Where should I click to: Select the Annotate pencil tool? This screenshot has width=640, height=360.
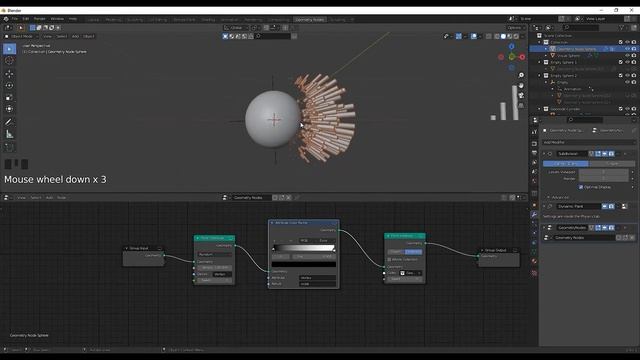(x=9, y=122)
